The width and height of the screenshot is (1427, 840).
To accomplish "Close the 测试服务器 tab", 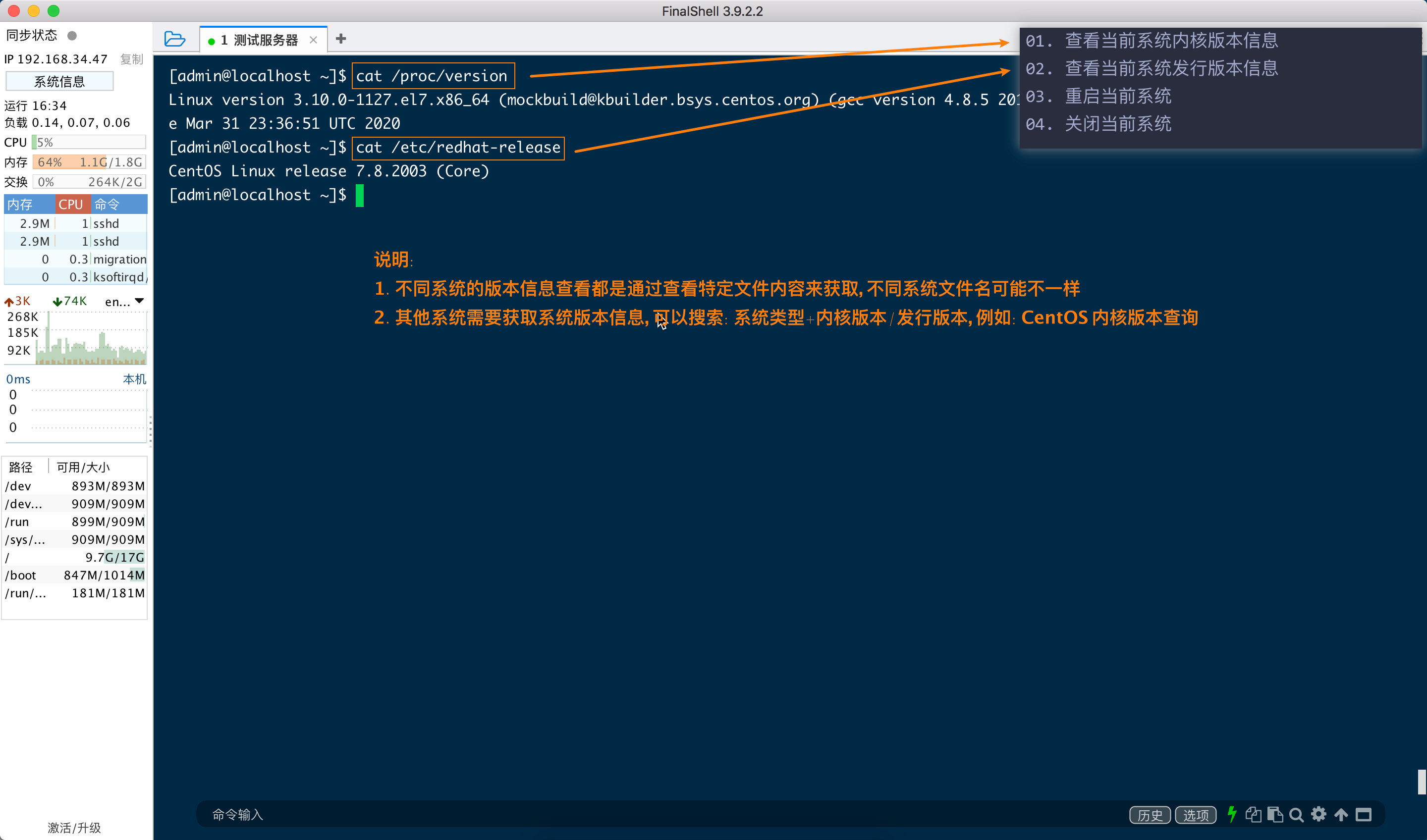I will pyautogui.click(x=313, y=40).
